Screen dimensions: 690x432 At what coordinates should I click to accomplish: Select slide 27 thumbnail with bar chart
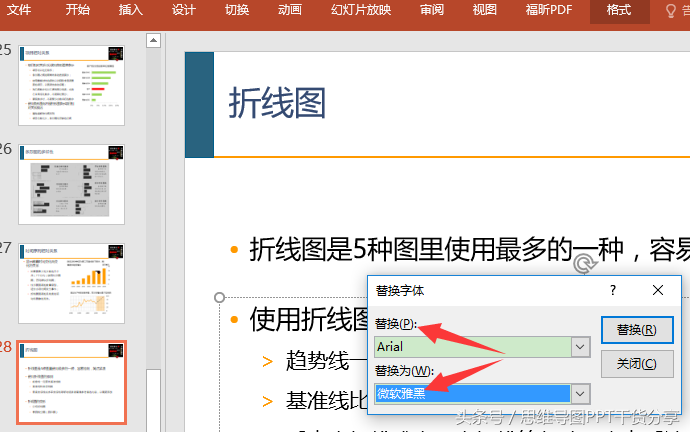click(71, 283)
